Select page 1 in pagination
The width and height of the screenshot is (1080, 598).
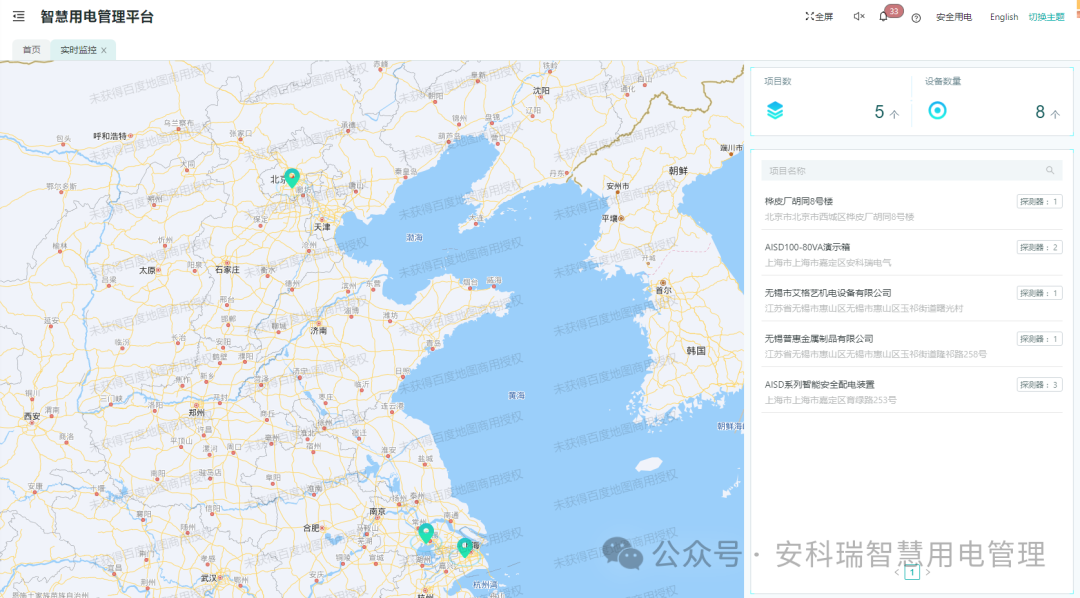(x=913, y=572)
